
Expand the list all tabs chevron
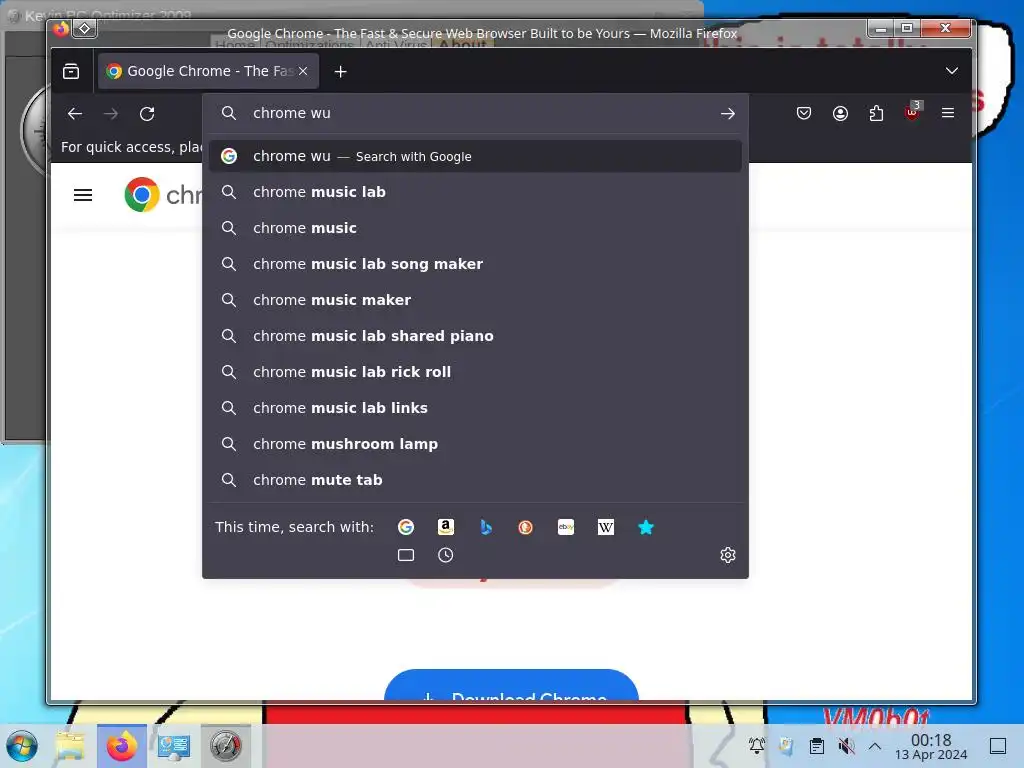tap(952, 71)
